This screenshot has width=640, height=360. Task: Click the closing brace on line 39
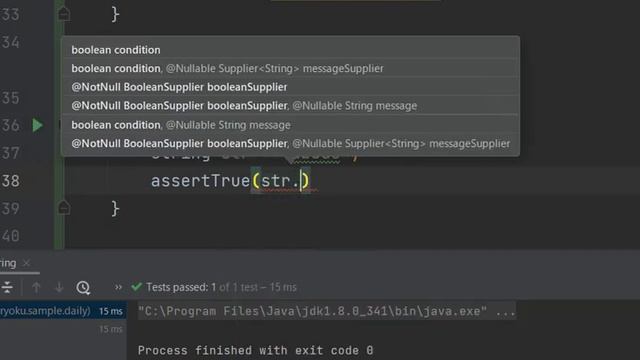[116, 209]
